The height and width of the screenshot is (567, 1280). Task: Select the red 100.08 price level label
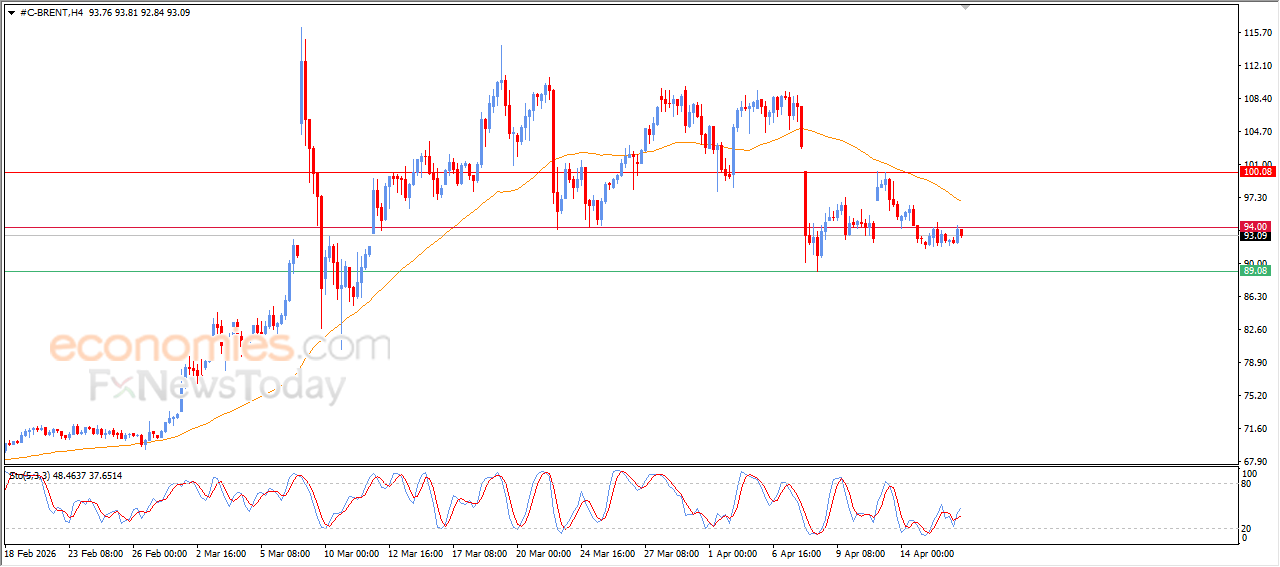(1255, 172)
